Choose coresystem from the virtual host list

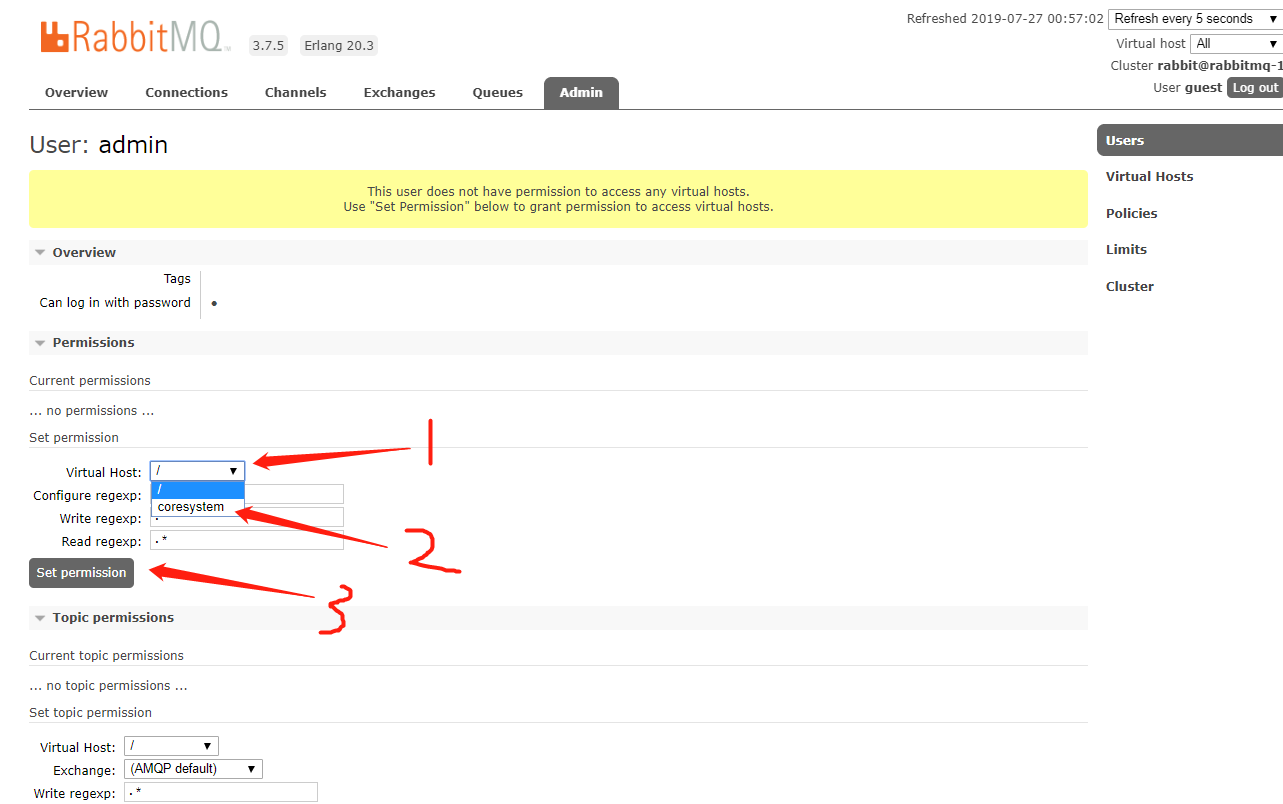coord(197,507)
